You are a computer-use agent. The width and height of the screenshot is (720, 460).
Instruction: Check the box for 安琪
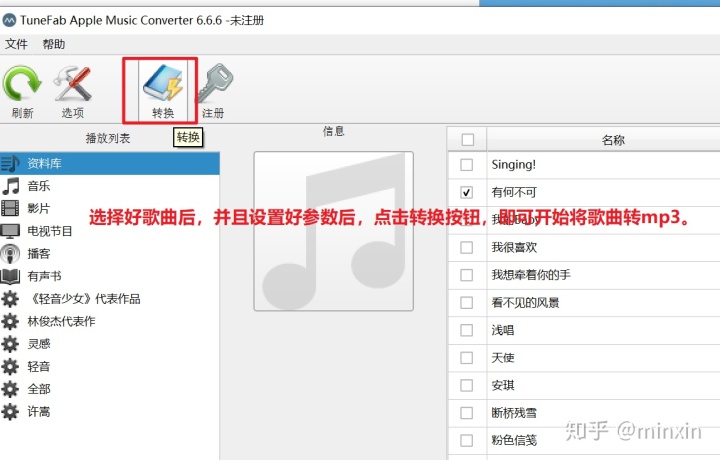[x=467, y=385]
